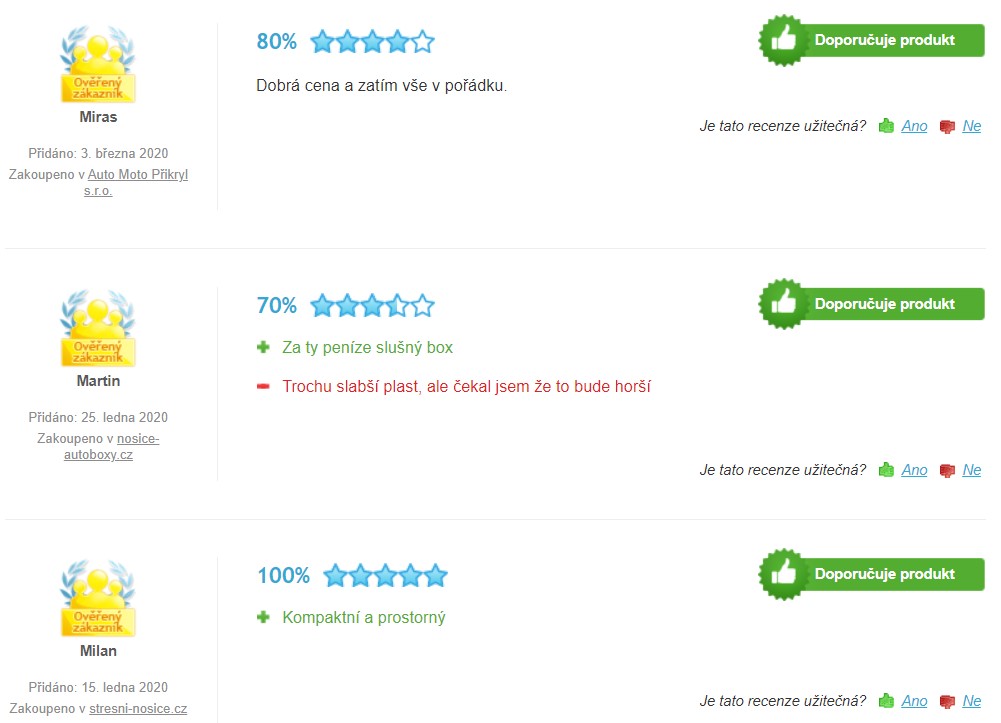Screen dimensions: 1001x723
Task: Vote 'Ne' on Miras review
Action: [x=971, y=126]
